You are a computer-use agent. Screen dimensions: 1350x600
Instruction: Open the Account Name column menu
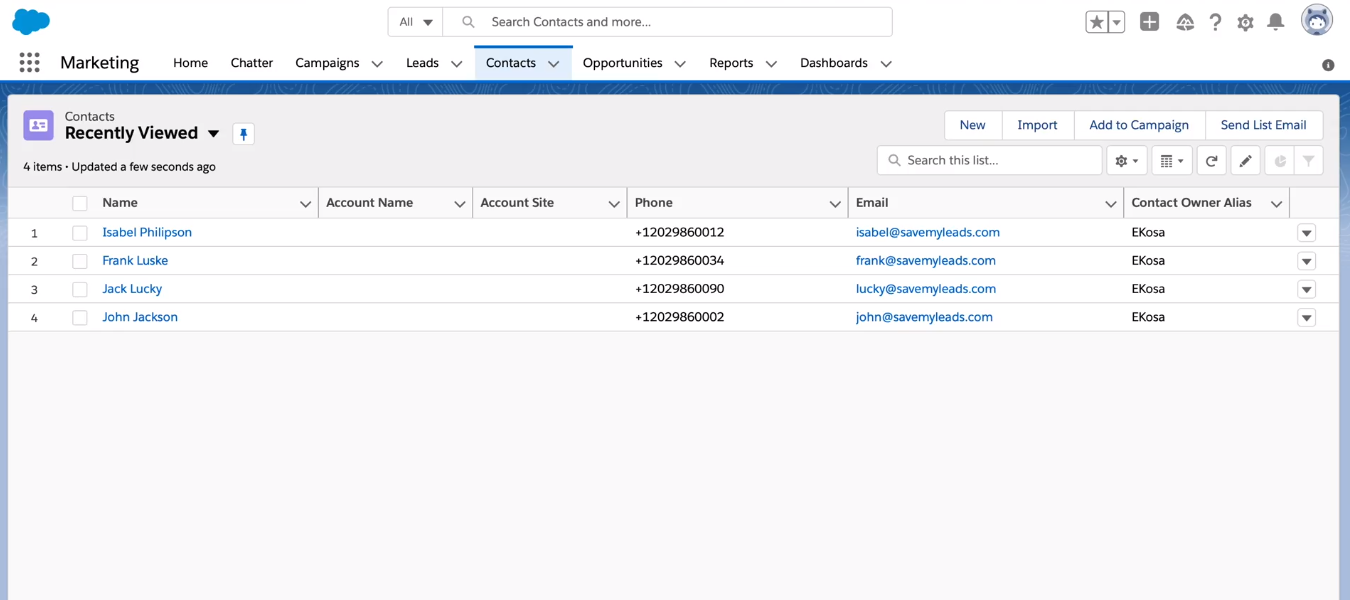coord(459,204)
